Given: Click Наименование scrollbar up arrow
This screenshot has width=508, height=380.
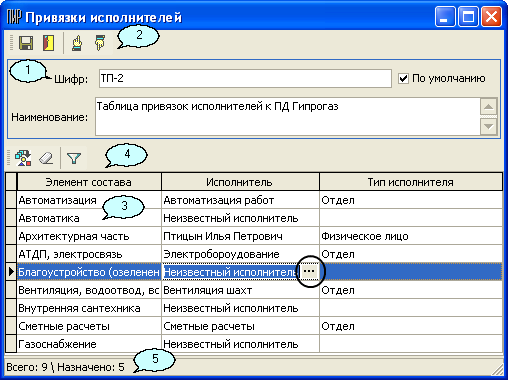Looking at the screenshot, I should click(488, 107).
